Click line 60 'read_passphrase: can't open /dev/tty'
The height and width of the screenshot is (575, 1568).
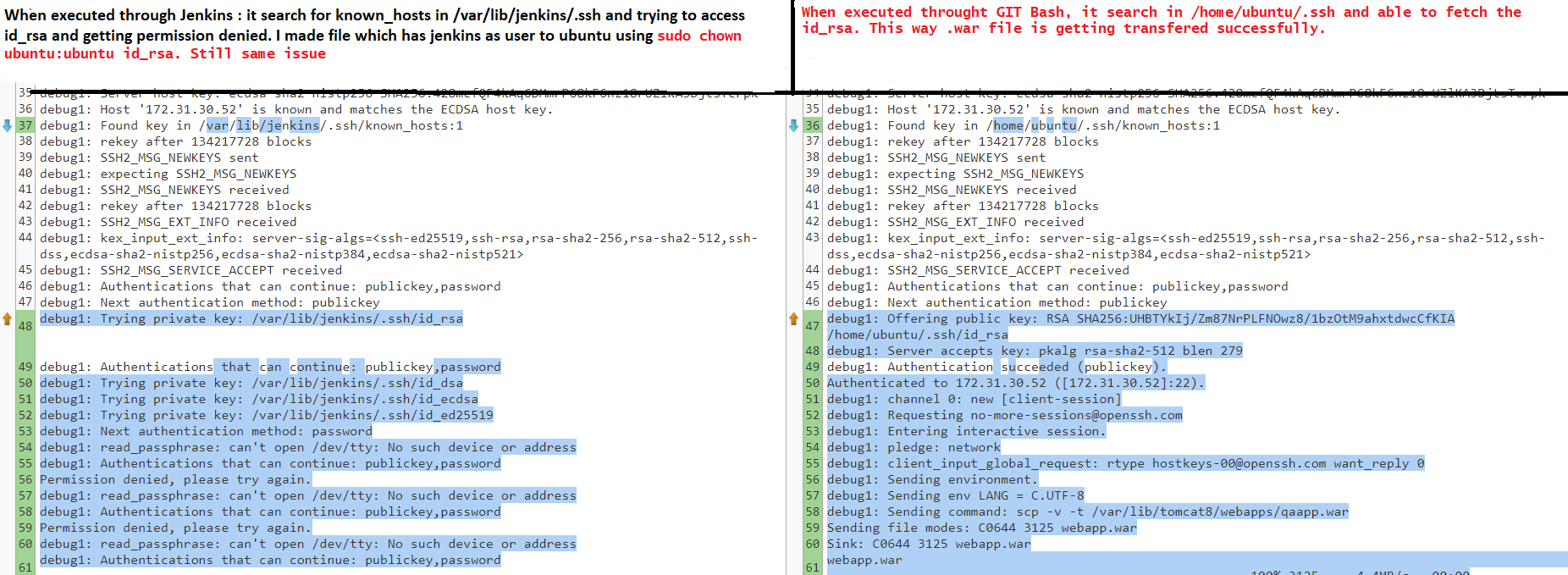pyautogui.click(x=308, y=544)
